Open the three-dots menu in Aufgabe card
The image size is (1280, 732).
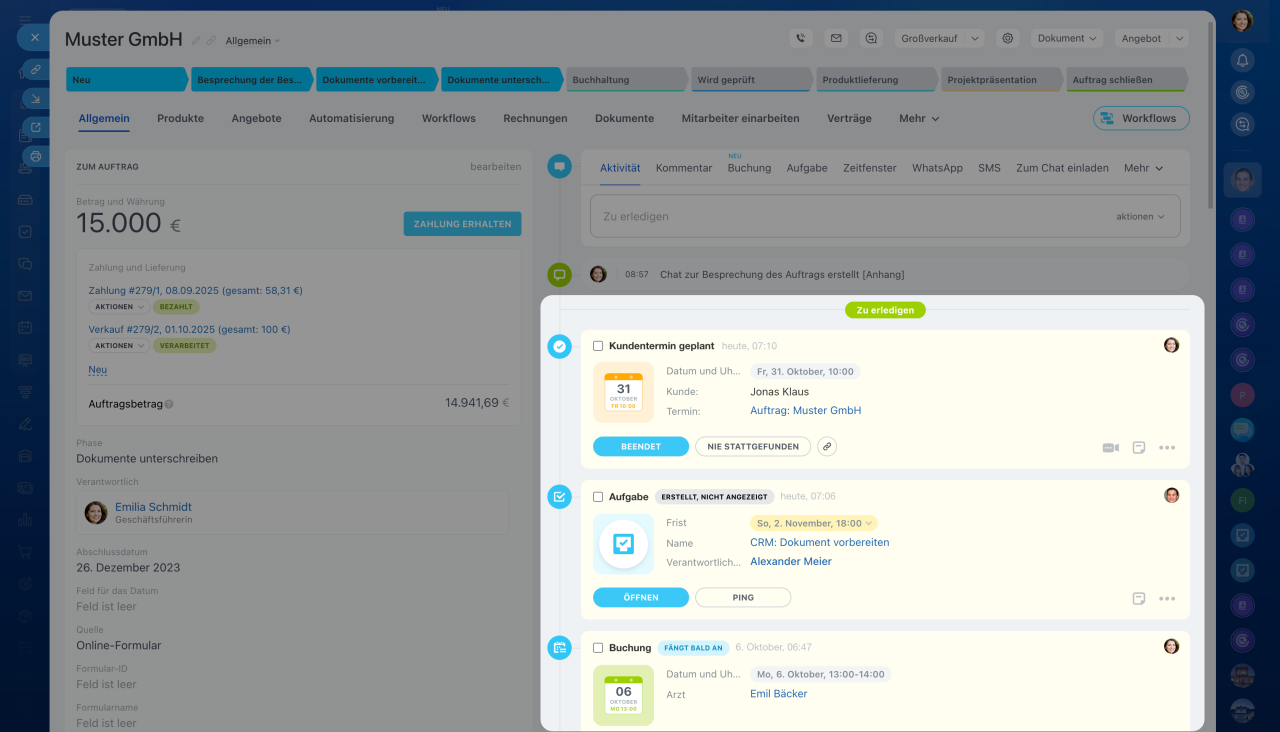pyautogui.click(x=1166, y=599)
